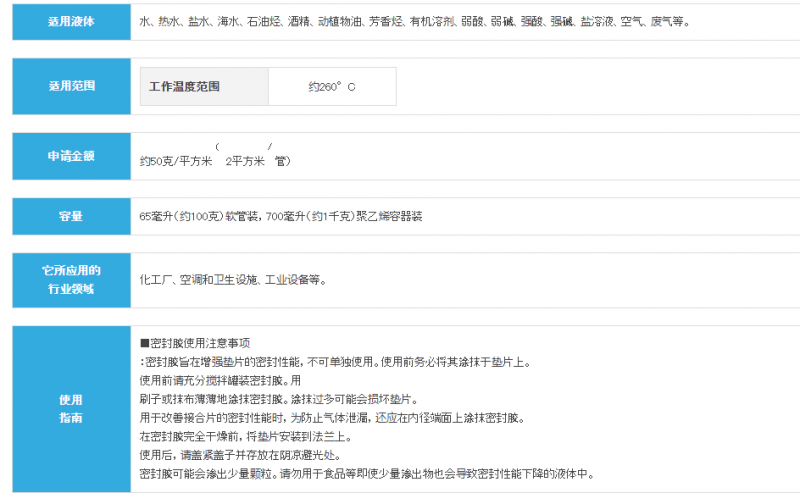Screen dimensions: 800x493
Task: Click the line 在密封胶完全干燥前 about flange installation
Action: coord(259,435)
